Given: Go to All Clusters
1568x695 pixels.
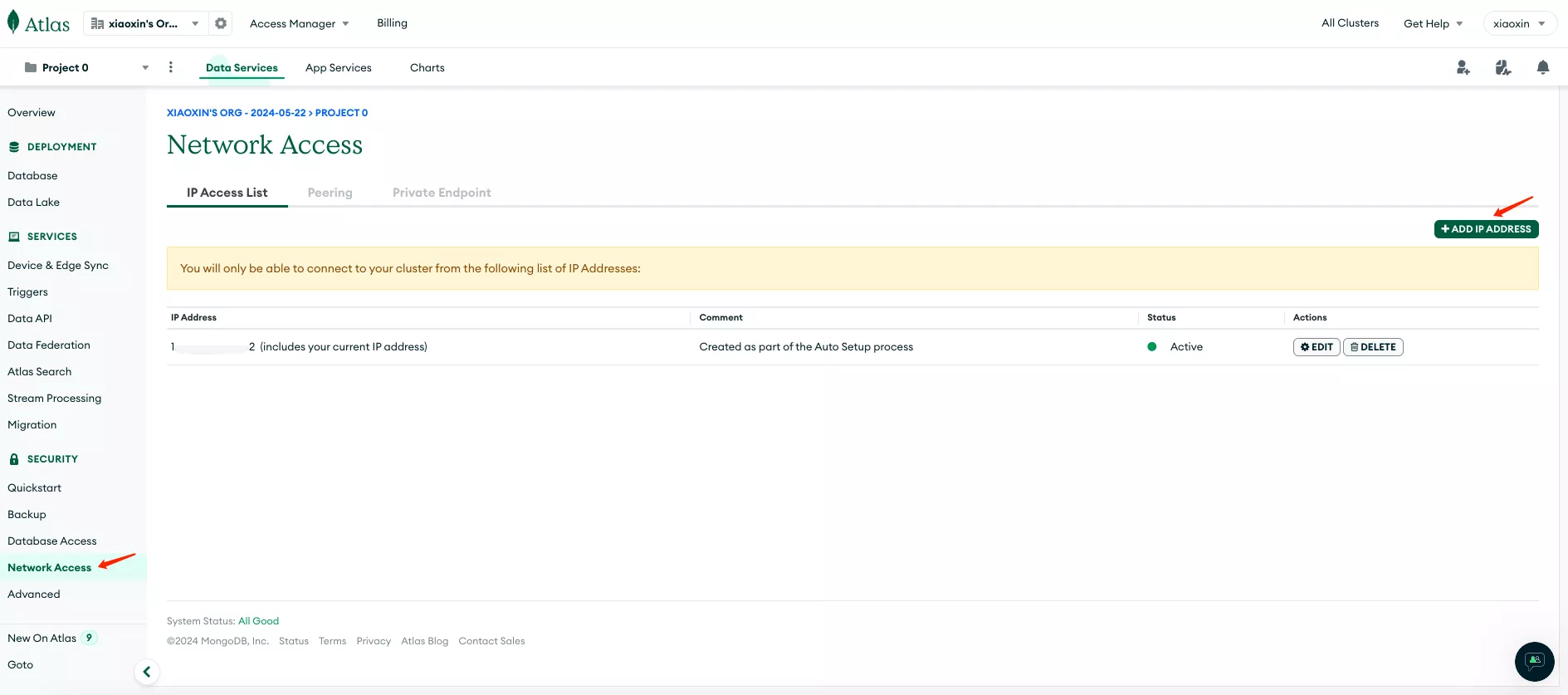Looking at the screenshot, I should point(1350,23).
